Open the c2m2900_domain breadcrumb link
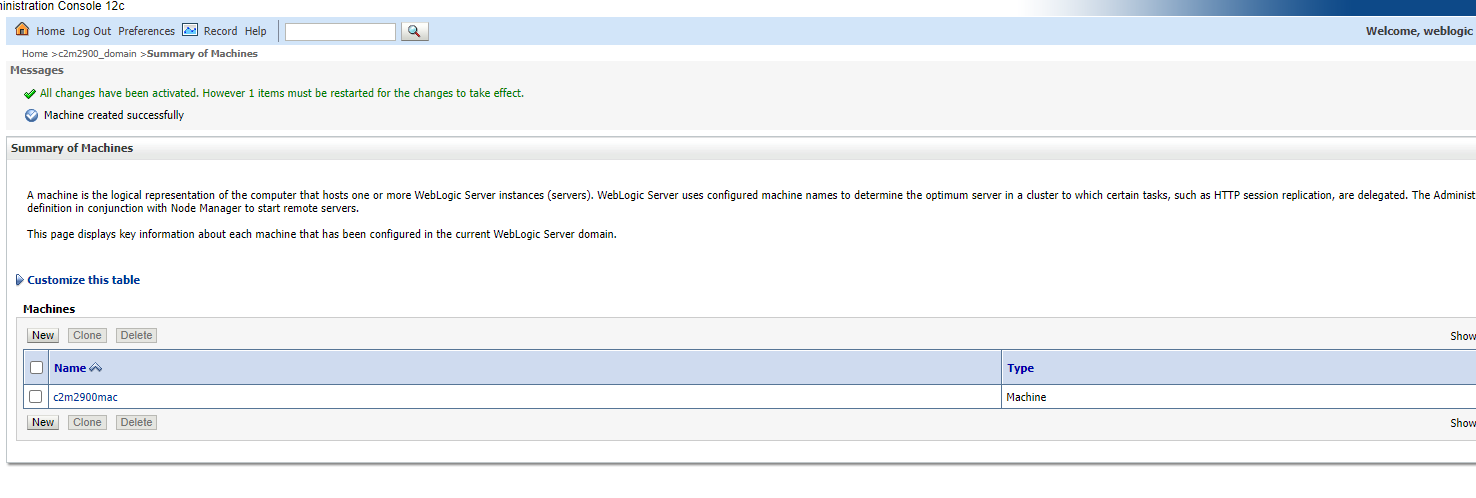 point(98,54)
